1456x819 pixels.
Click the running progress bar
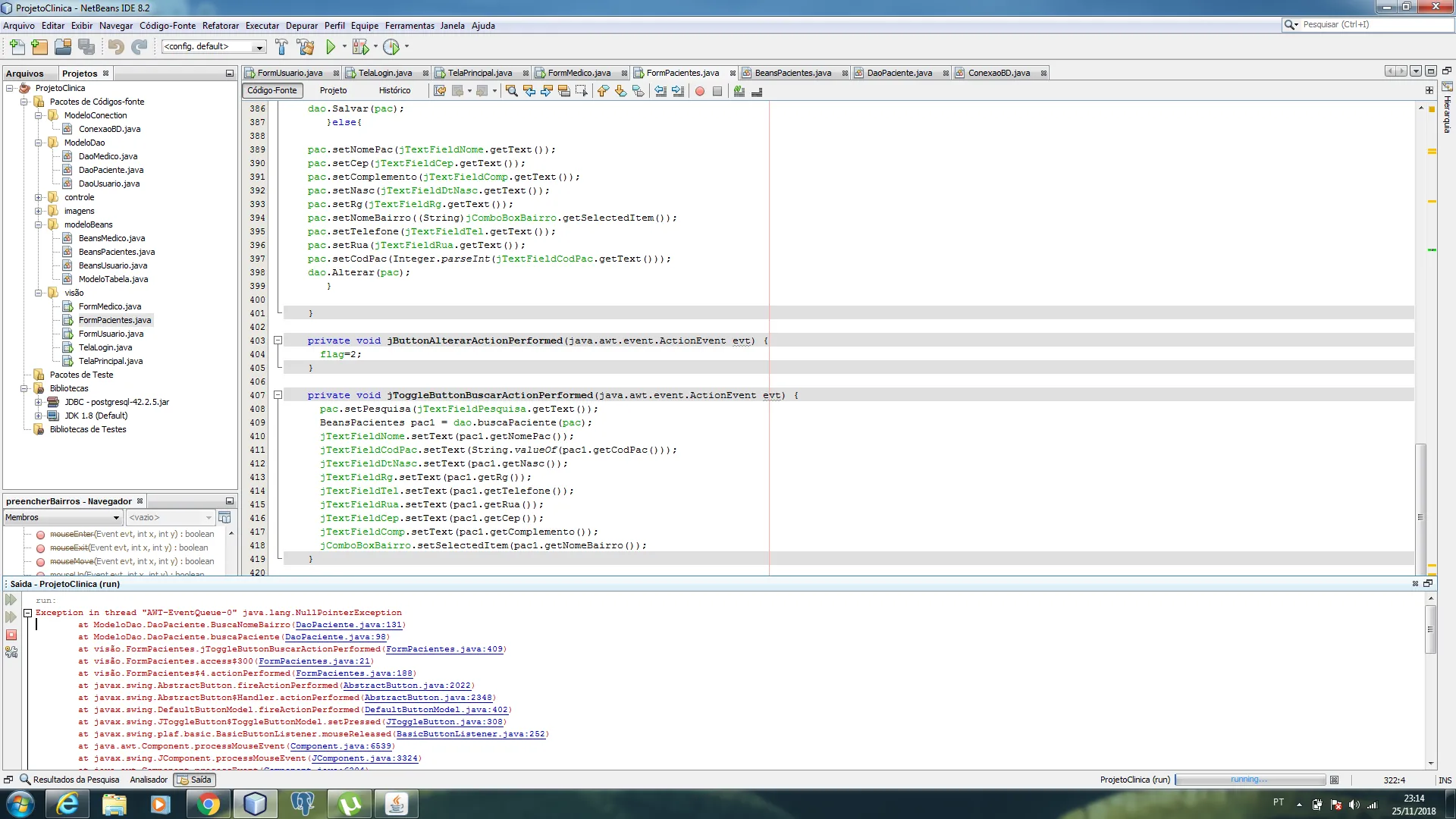point(1249,780)
